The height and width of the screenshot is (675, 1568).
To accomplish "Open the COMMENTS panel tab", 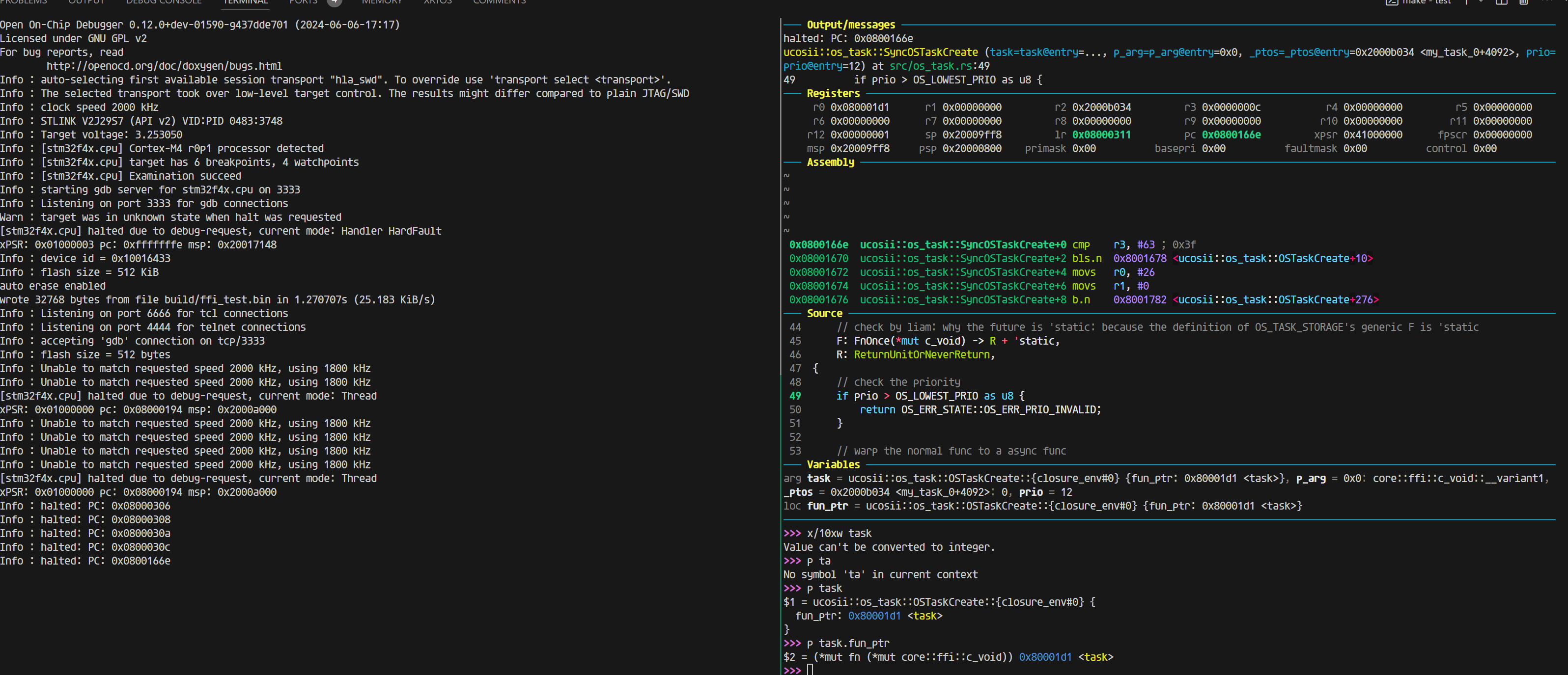I will coord(499,2).
